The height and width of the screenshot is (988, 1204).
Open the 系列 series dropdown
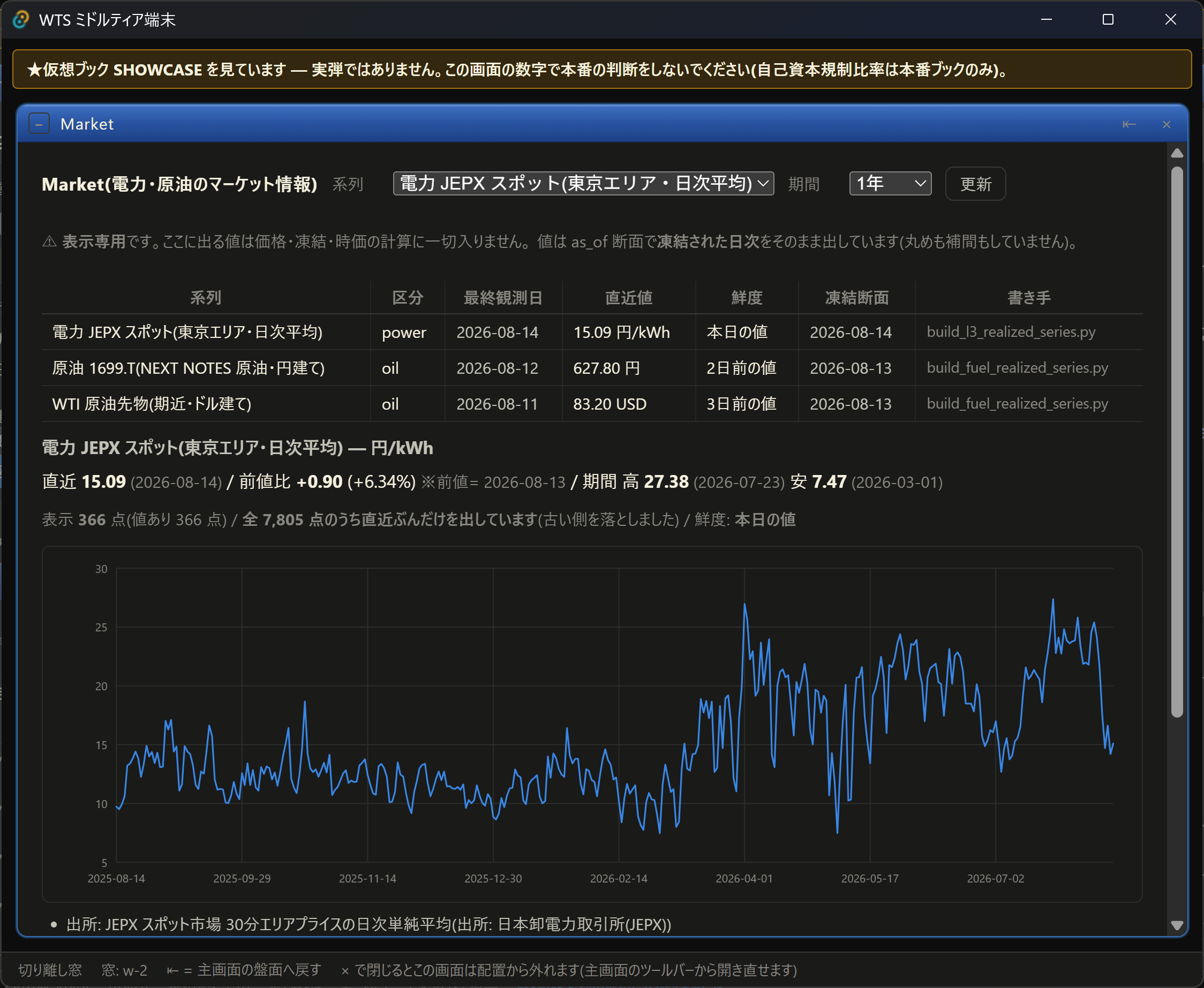[x=583, y=183]
